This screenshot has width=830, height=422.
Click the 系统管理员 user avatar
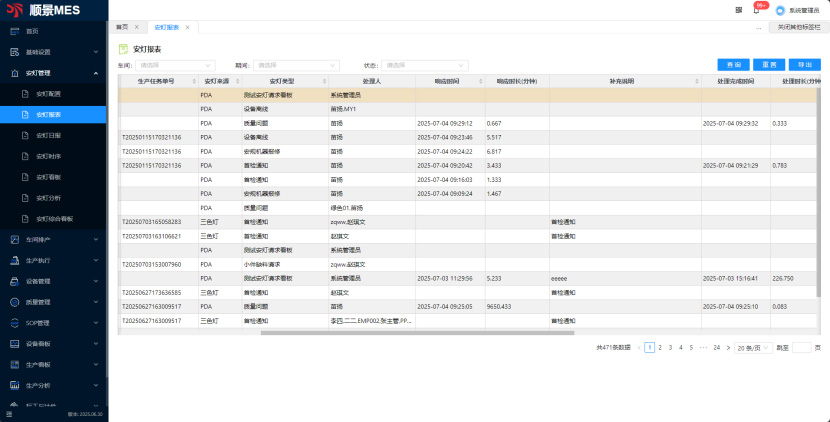(x=780, y=10)
